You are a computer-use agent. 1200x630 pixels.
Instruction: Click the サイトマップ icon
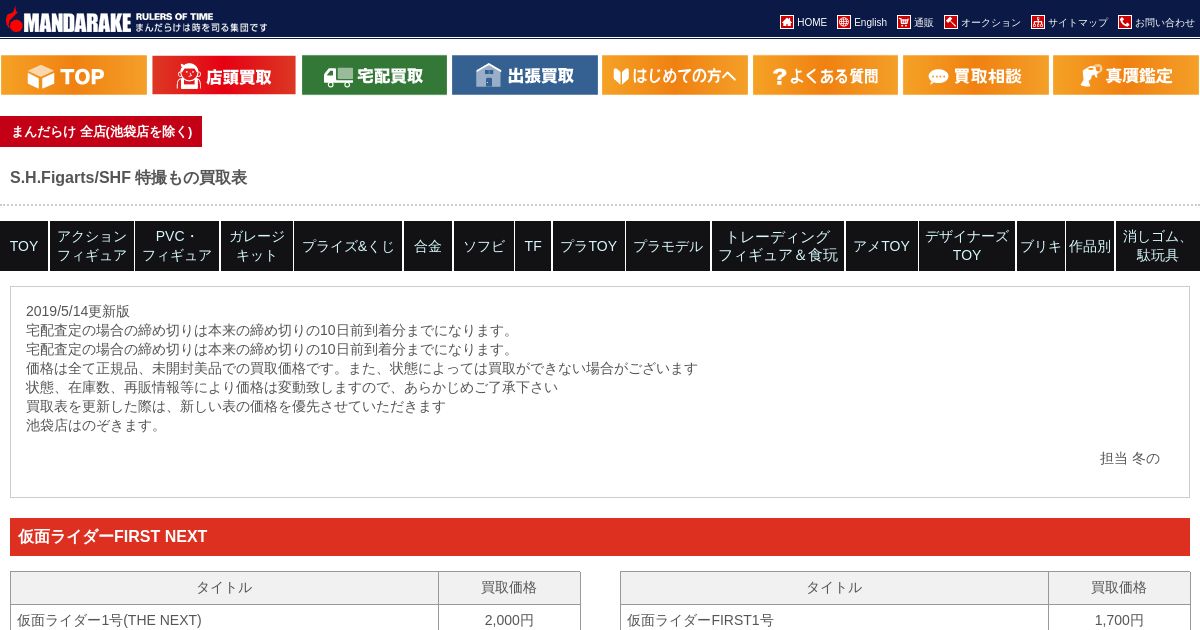click(1038, 22)
